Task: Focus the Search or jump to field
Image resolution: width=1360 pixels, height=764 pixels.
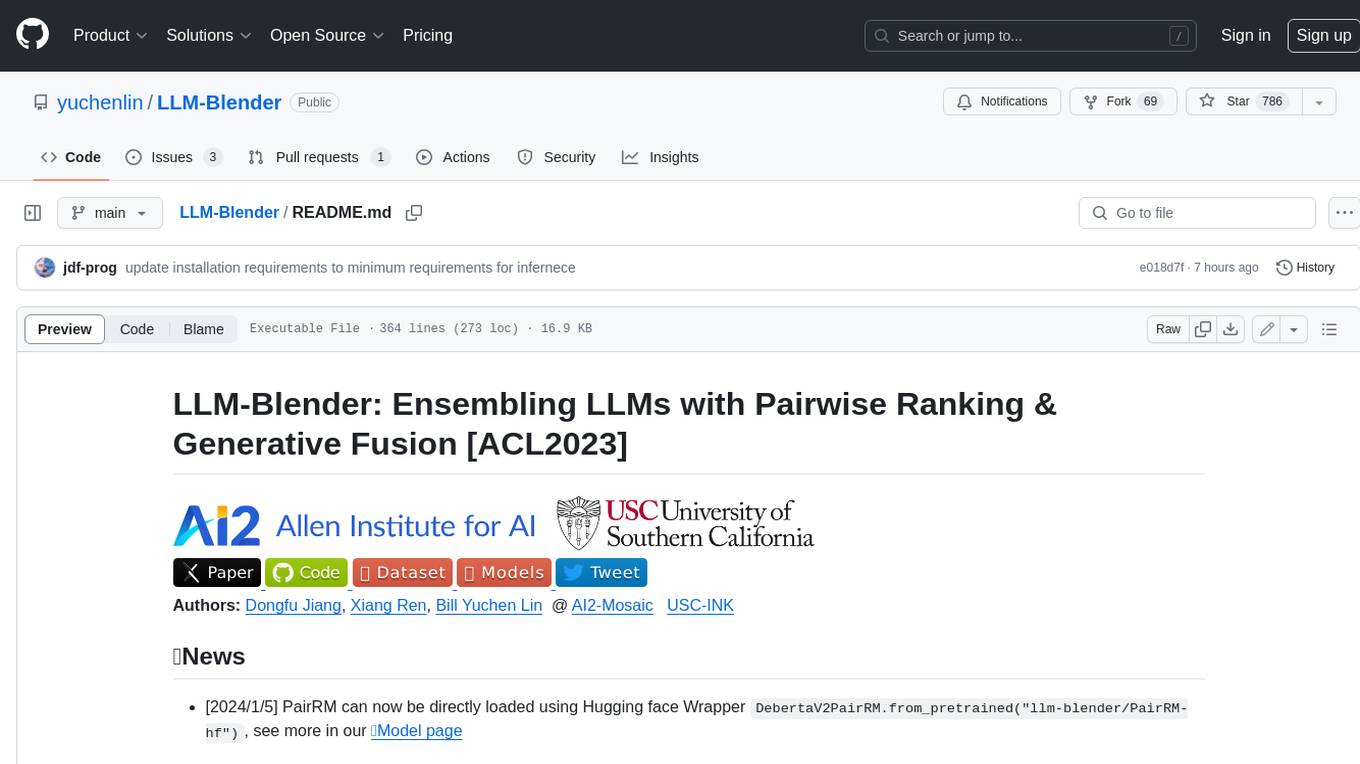Action: pos(1032,36)
